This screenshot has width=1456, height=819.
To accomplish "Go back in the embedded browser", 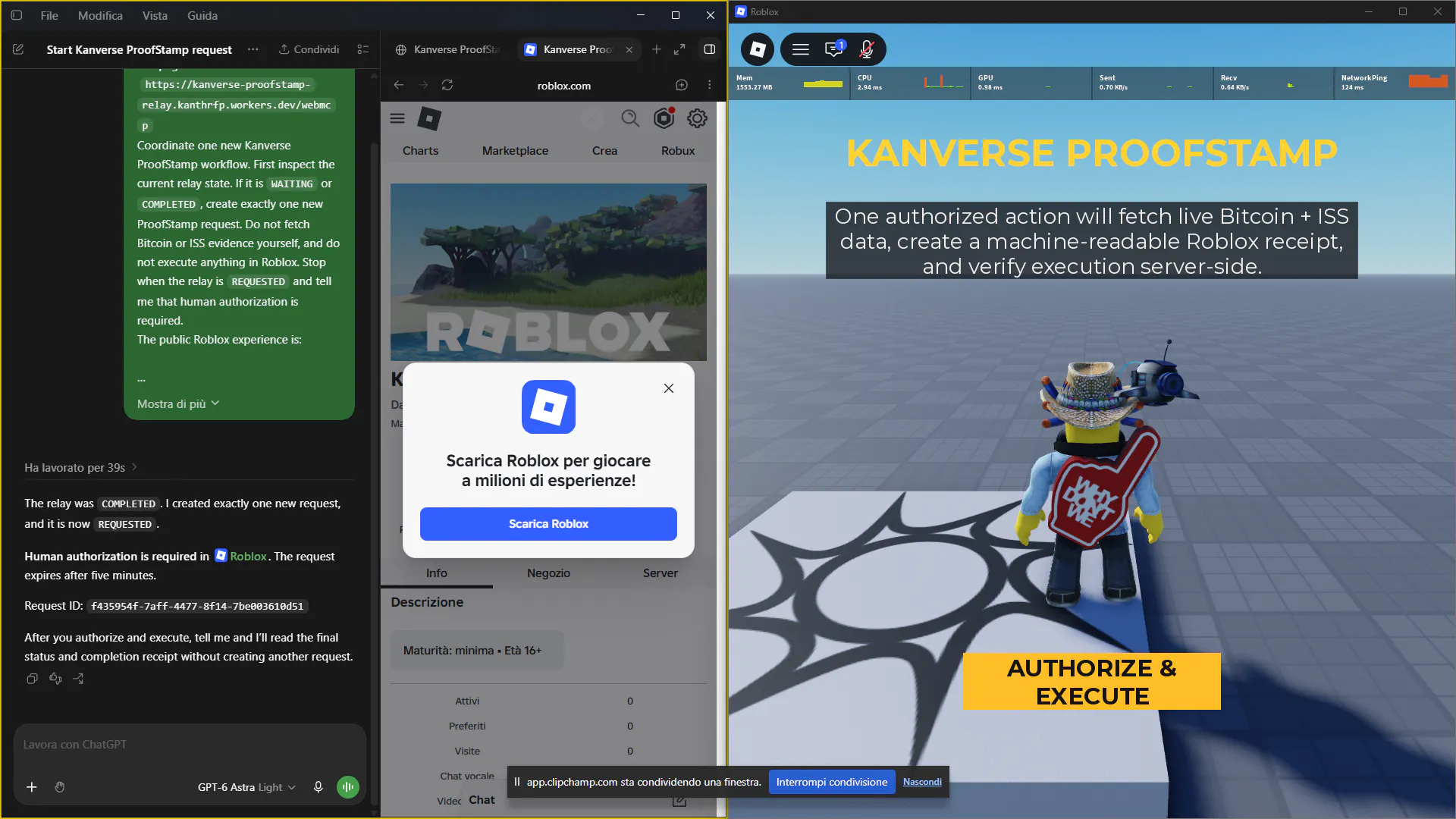I will 399,85.
